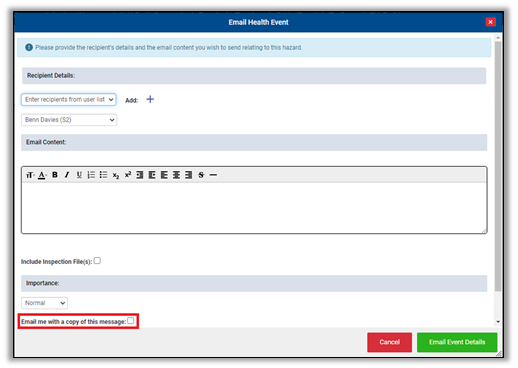
Task: Open the font size tool in editor toolbar
Action: pyautogui.click(x=30, y=175)
